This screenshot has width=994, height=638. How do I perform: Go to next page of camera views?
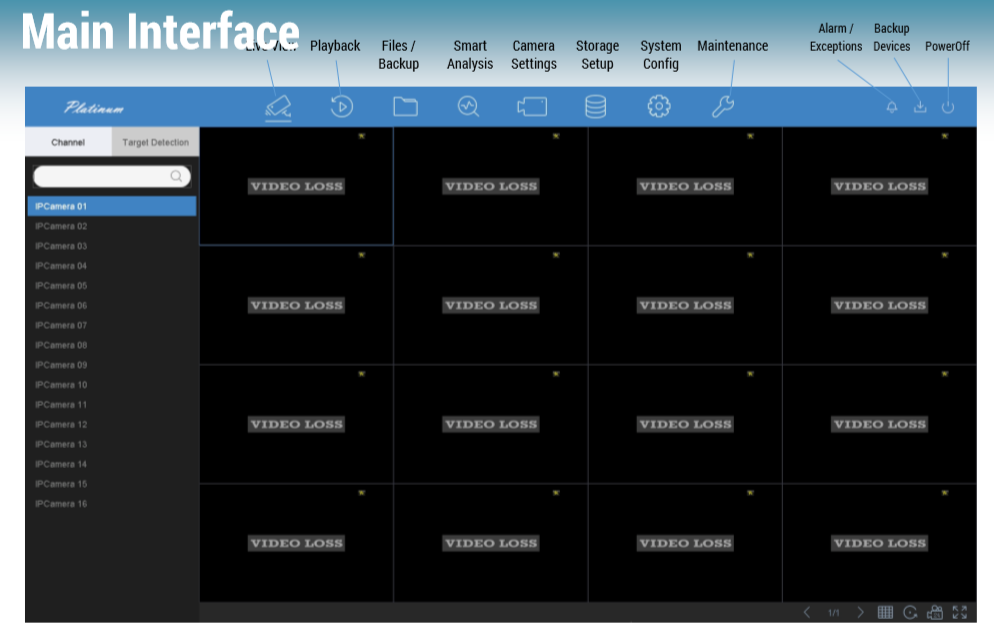(860, 612)
